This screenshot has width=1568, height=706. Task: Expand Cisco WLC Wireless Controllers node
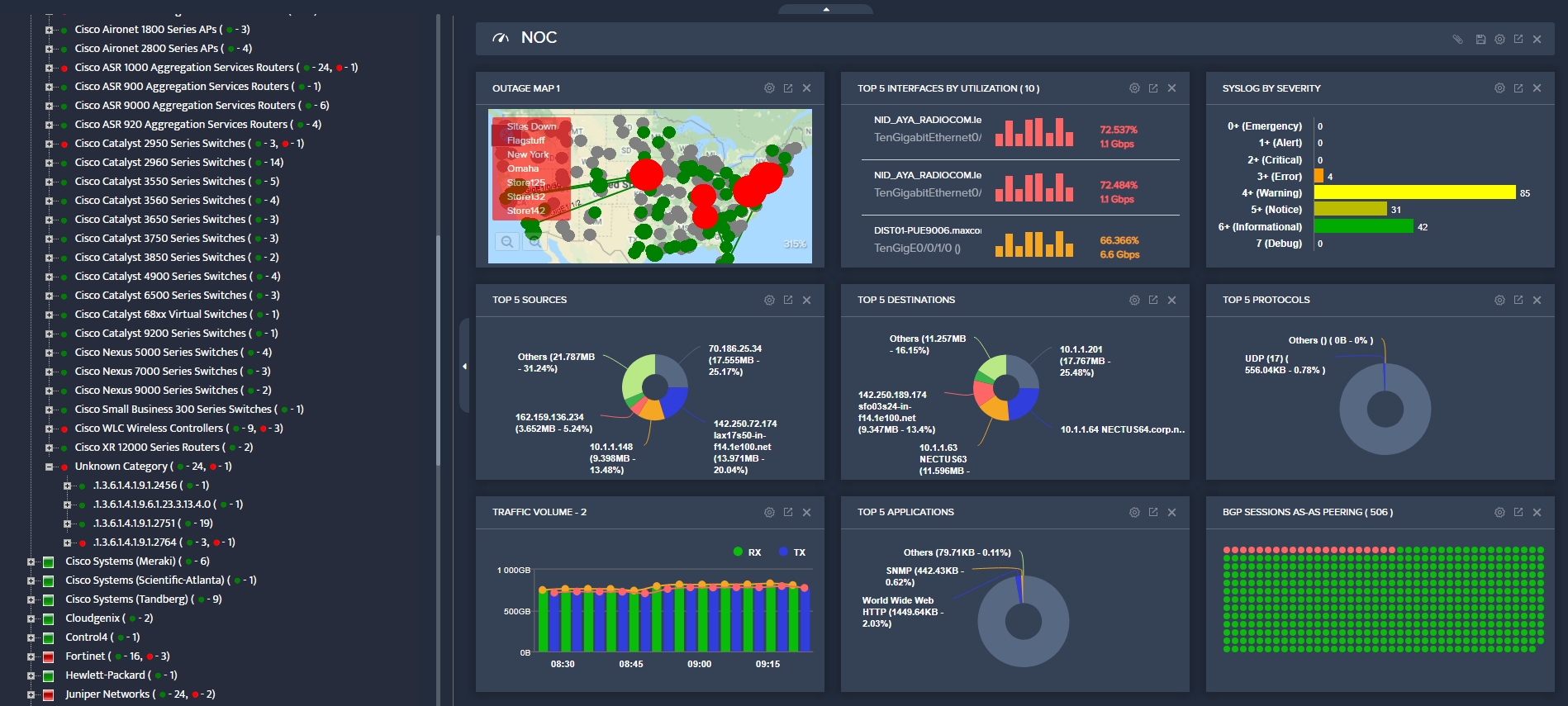coord(49,429)
